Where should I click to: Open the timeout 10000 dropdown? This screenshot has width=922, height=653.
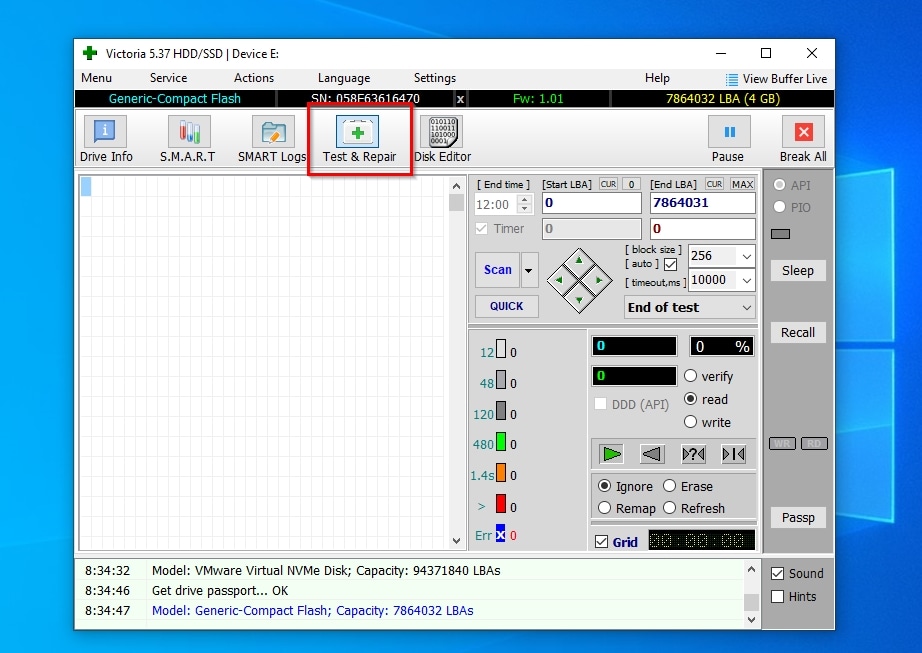click(x=746, y=280)
